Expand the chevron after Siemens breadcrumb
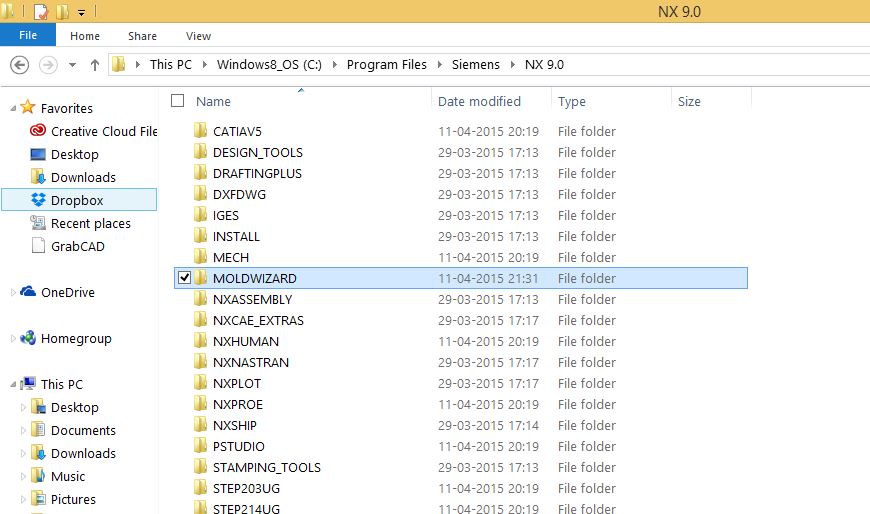This screenshot has height=514, width=870. [512, 64]
